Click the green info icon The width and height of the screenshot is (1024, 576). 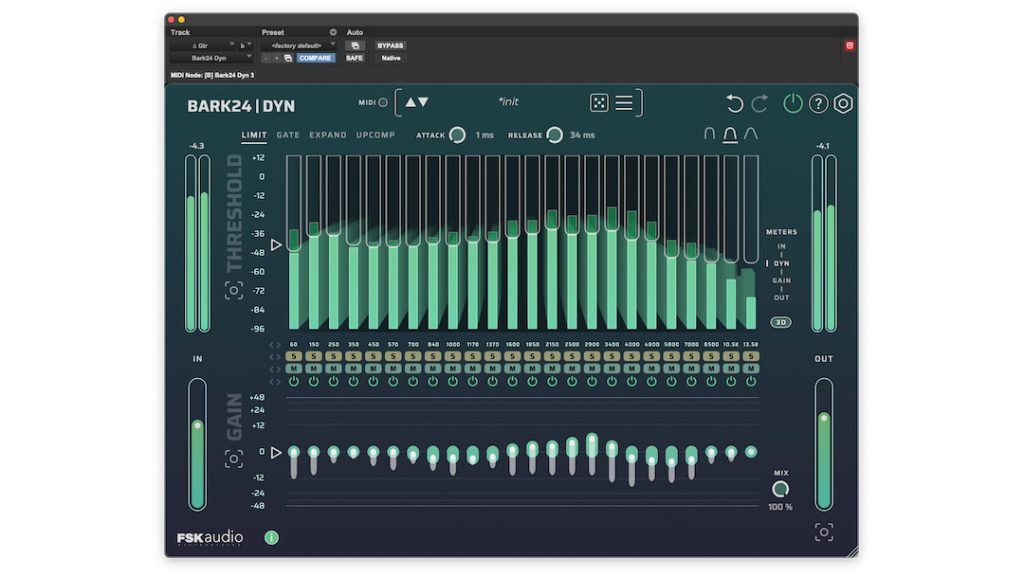[x=272, y=537]
